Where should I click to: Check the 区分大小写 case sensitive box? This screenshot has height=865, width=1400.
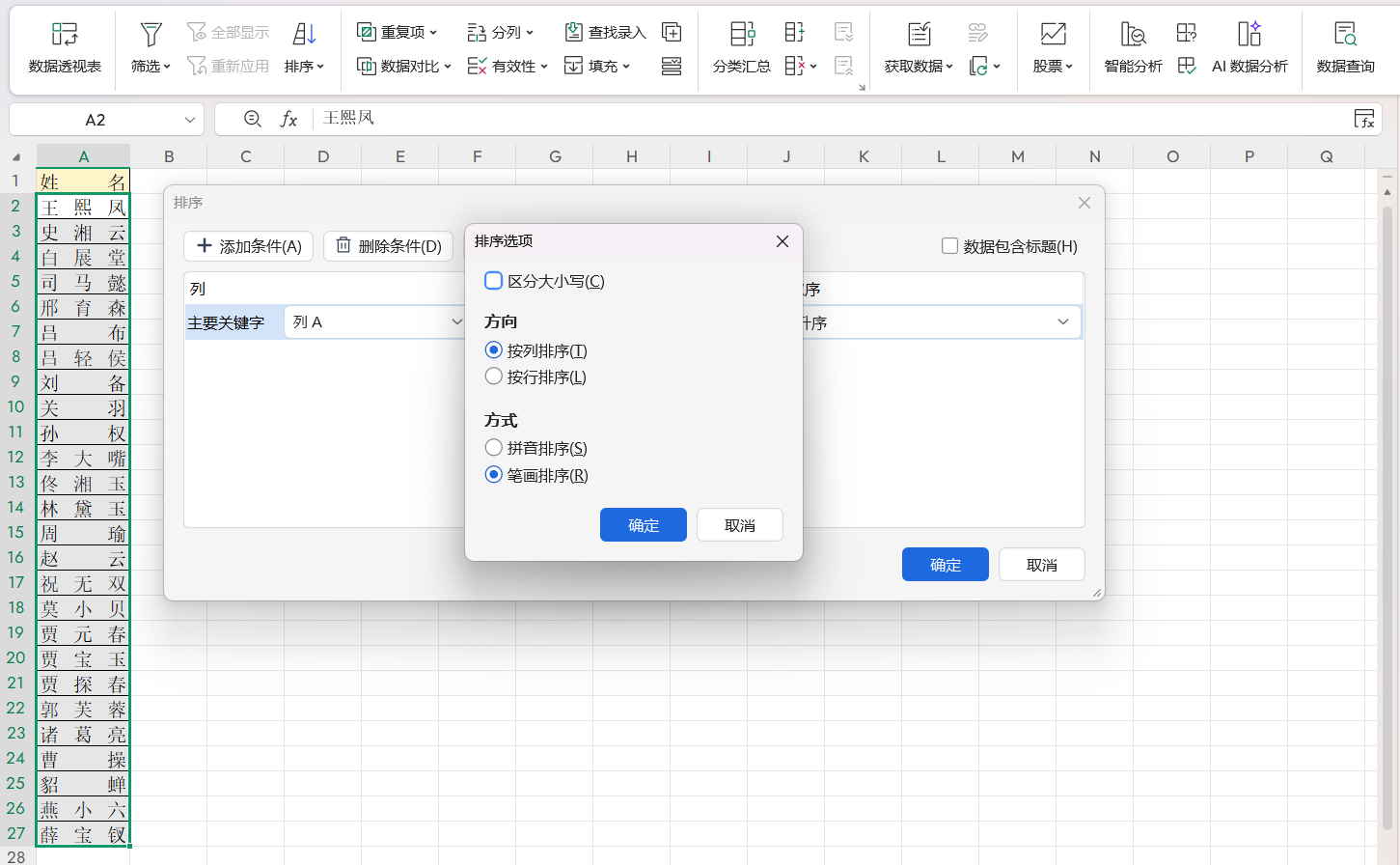[x=494, y=280]
